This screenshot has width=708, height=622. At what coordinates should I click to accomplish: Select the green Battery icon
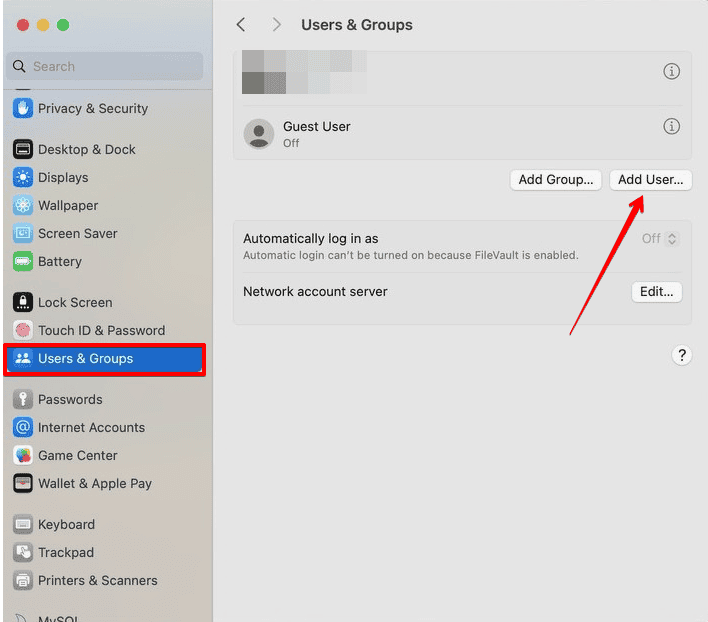pos(23,261)
